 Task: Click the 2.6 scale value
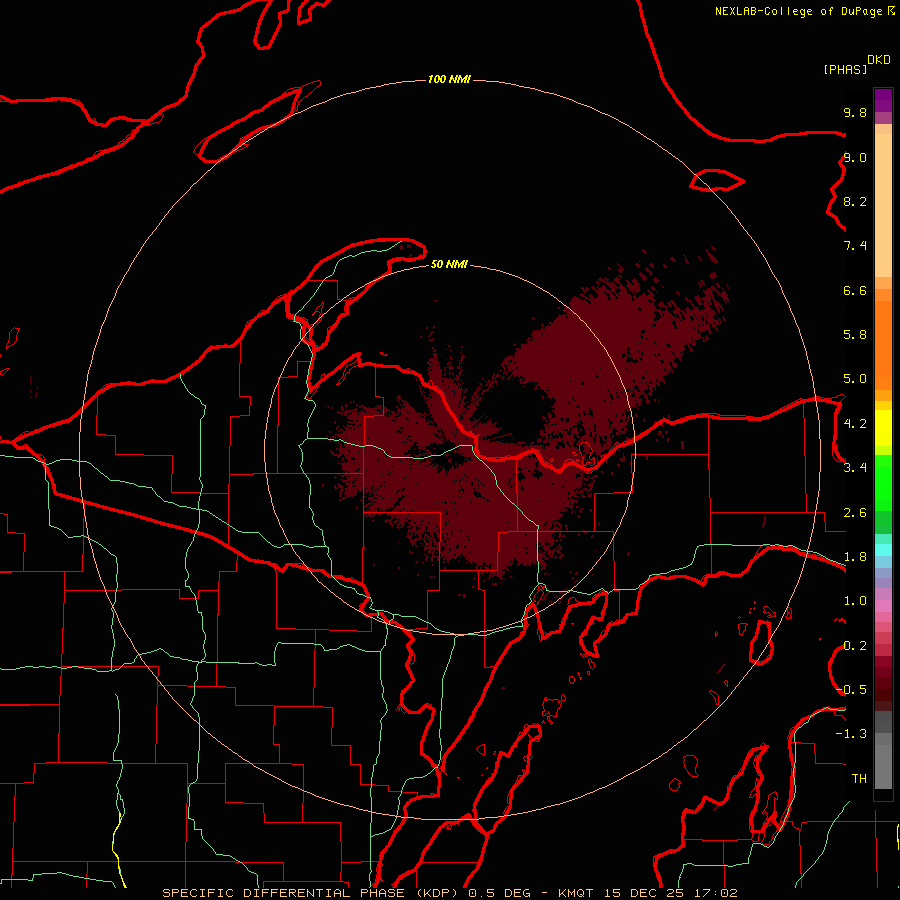coord(855,513)
